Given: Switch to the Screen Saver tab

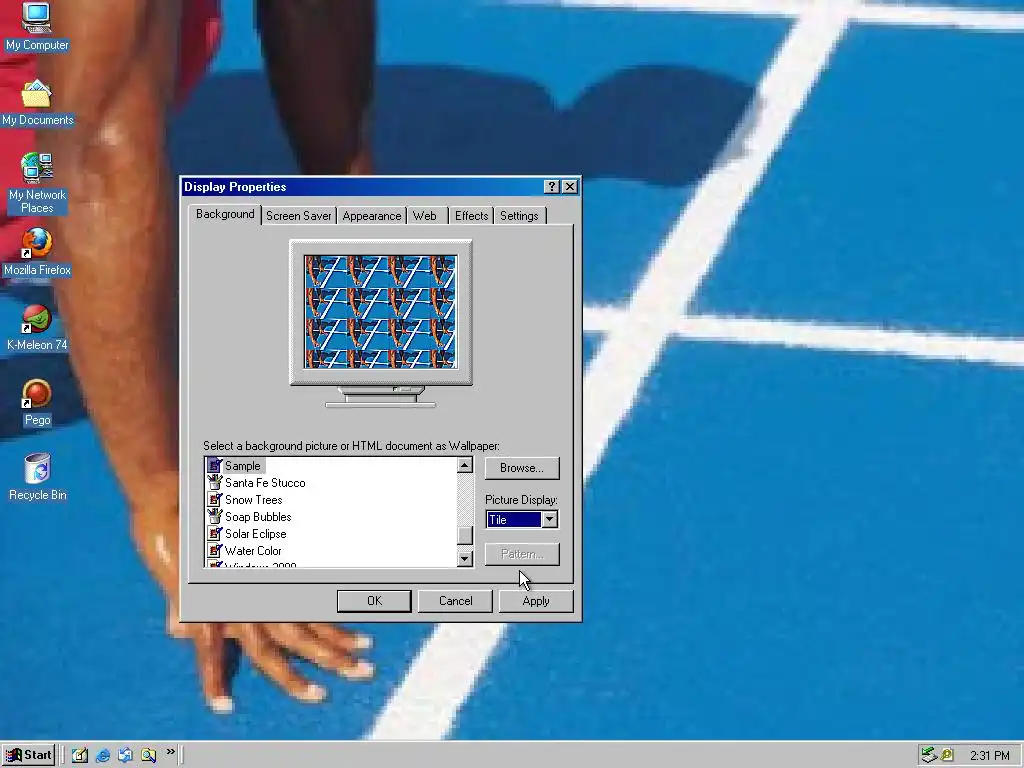Looking at the screenshot, I should click(x=298, y=216).
